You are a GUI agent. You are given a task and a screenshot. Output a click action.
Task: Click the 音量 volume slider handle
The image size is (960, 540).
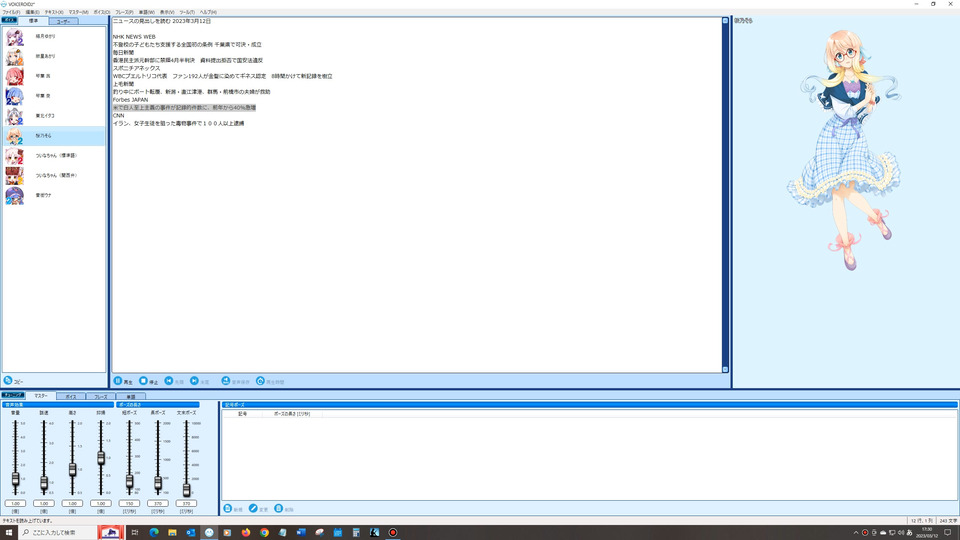point(15,479)
